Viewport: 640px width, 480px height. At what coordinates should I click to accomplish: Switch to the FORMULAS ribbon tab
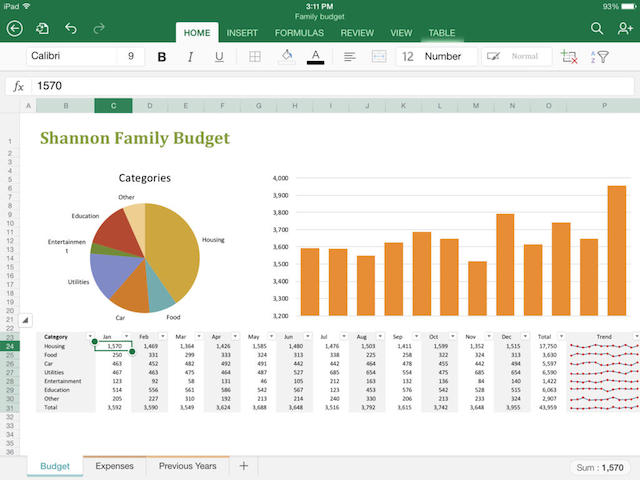tap(299, 33)
